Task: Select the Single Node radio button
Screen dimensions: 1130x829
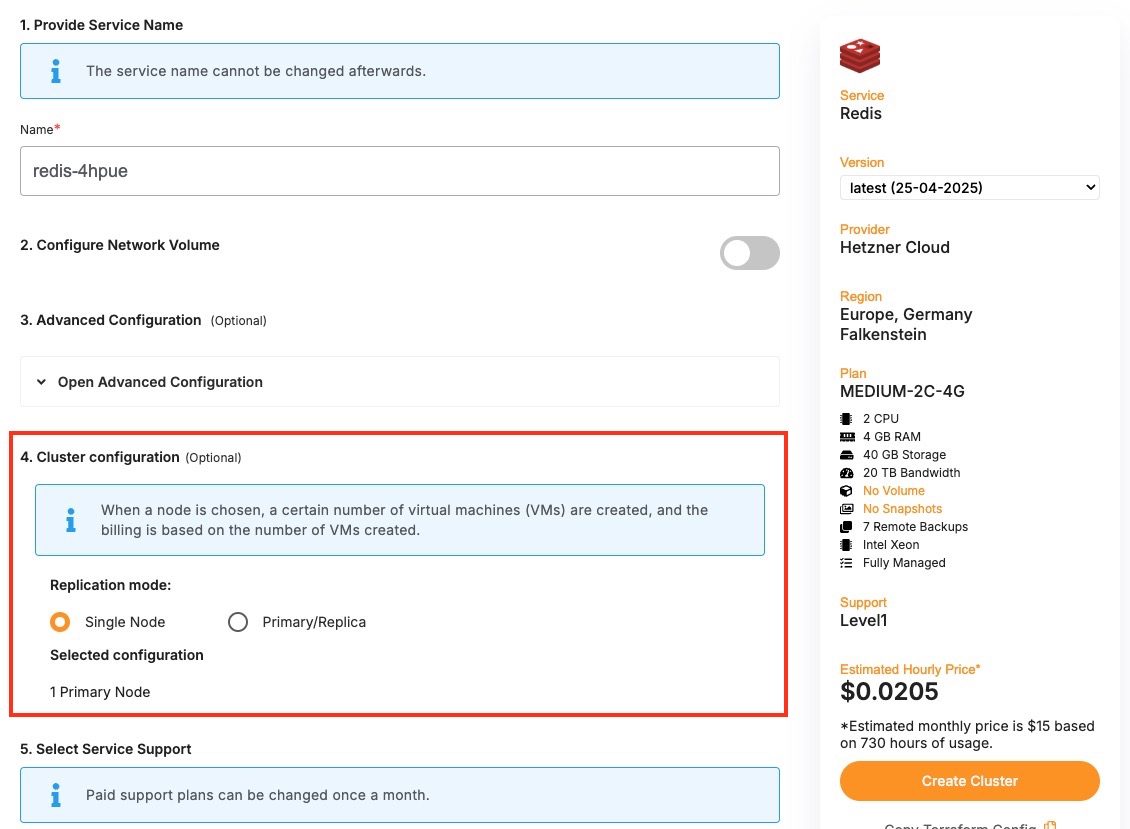Action: (x=60, y=622)
